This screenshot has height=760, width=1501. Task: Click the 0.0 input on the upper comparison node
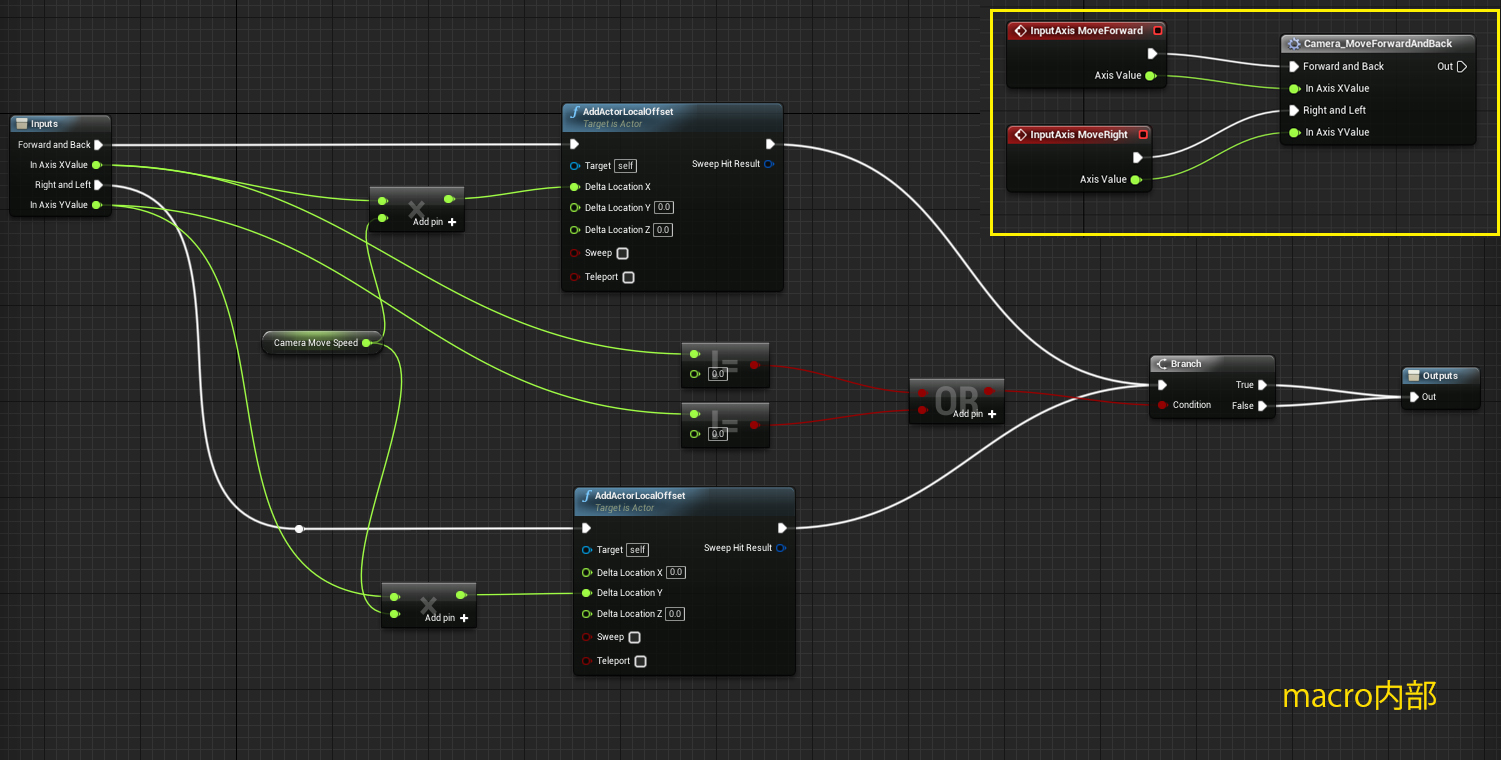click(x=717, y=374)
